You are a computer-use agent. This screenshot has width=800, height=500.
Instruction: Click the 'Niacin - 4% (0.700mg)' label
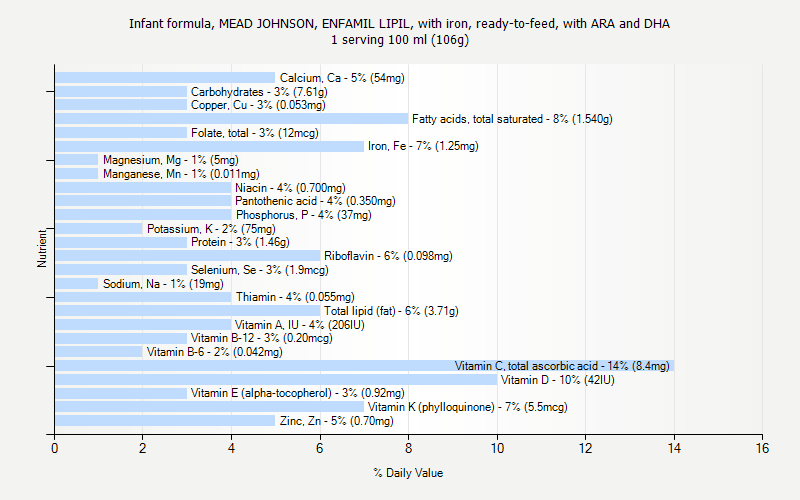290,188
